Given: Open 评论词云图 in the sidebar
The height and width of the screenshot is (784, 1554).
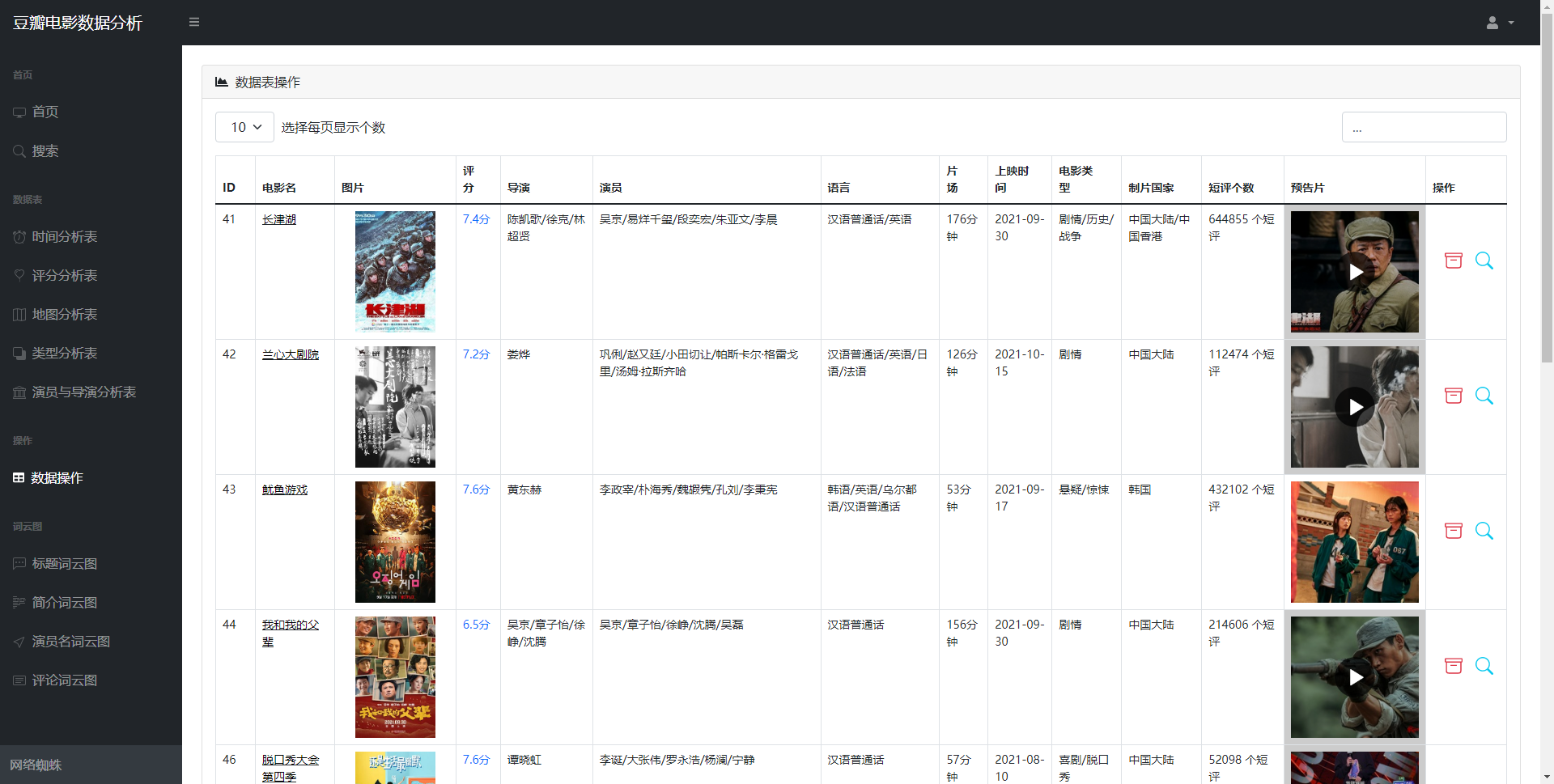Looking at the screenshot, I should point(91,680).
